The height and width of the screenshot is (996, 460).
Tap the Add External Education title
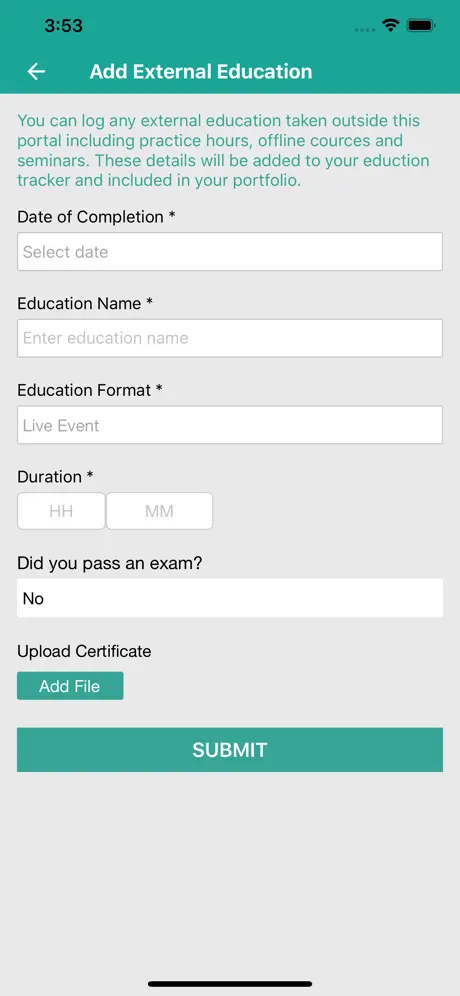(x=201, y=71)
